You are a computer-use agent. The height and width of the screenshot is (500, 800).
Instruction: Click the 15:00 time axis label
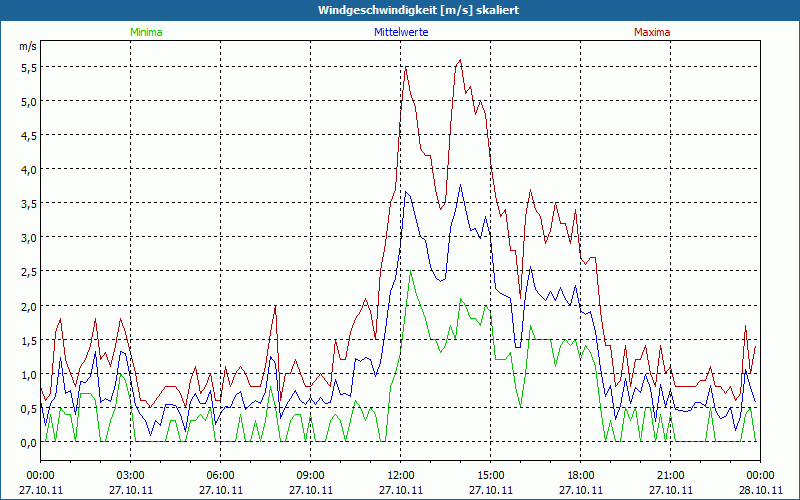pyautogui.click(x=491, y=476)
